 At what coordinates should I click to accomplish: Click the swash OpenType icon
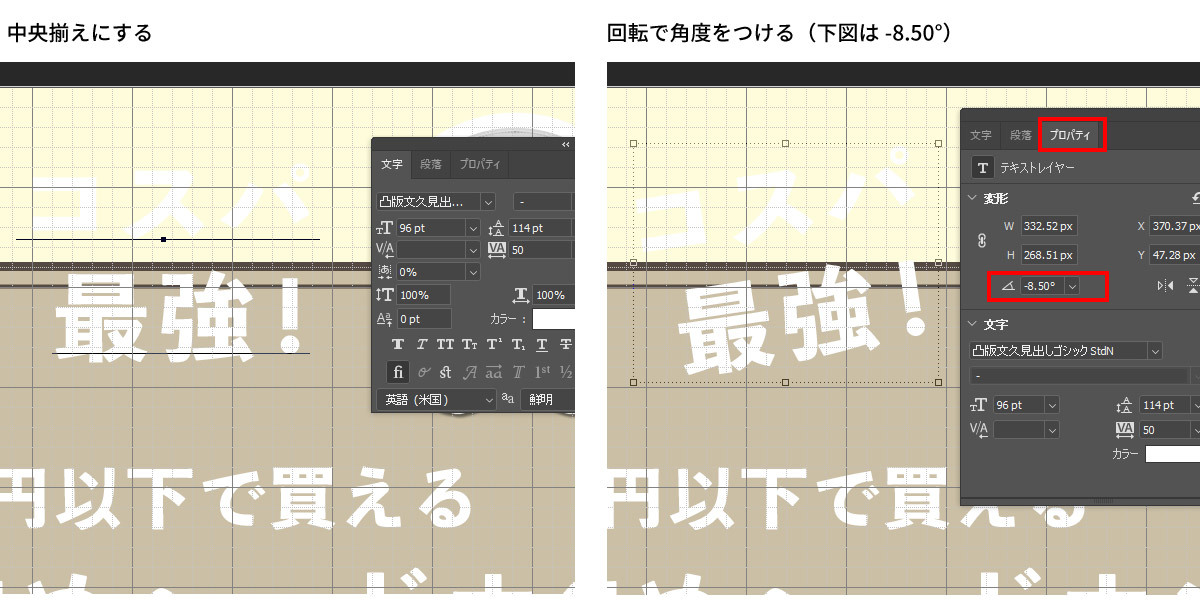[470, 372]
